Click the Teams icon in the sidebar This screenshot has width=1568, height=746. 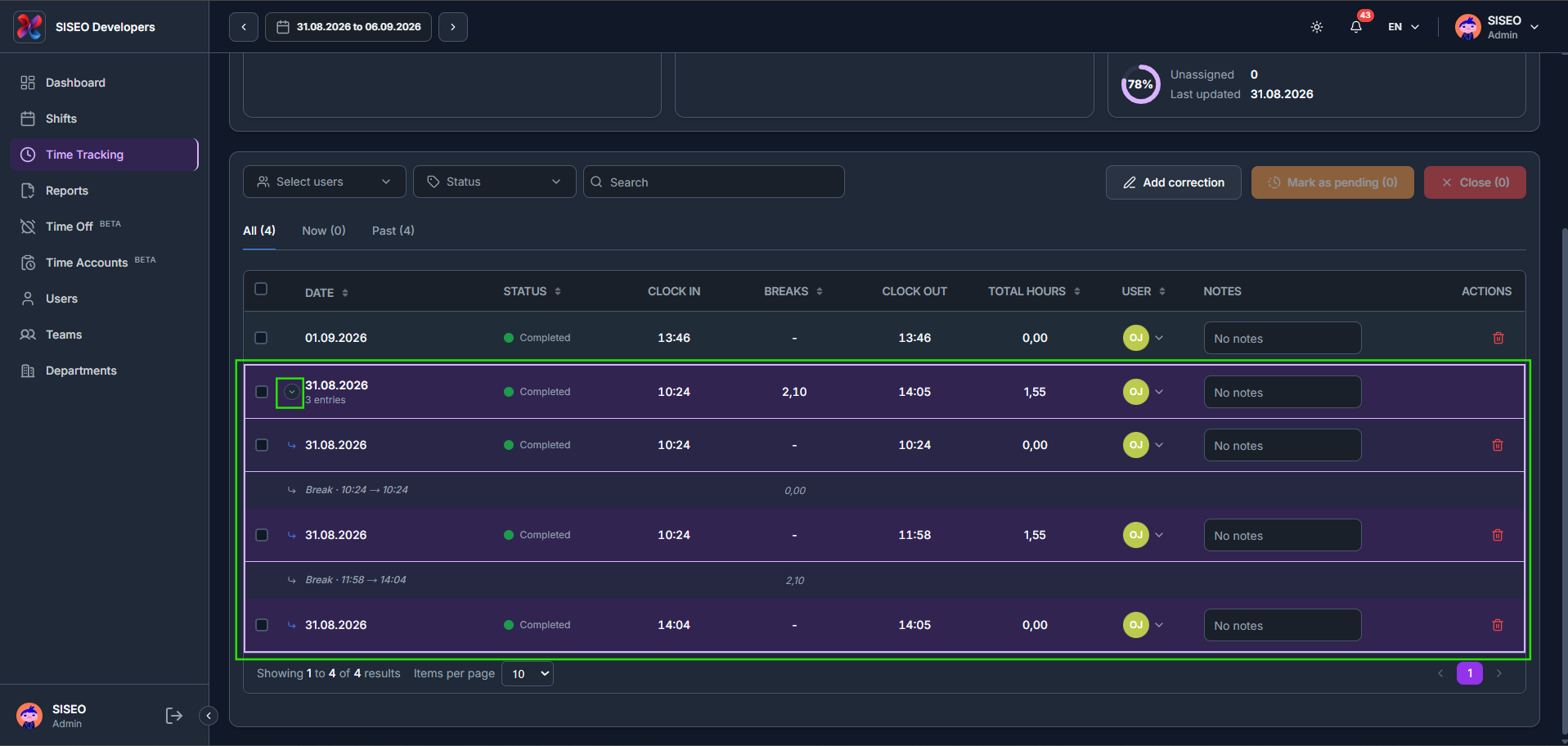[x=28, y=335]
